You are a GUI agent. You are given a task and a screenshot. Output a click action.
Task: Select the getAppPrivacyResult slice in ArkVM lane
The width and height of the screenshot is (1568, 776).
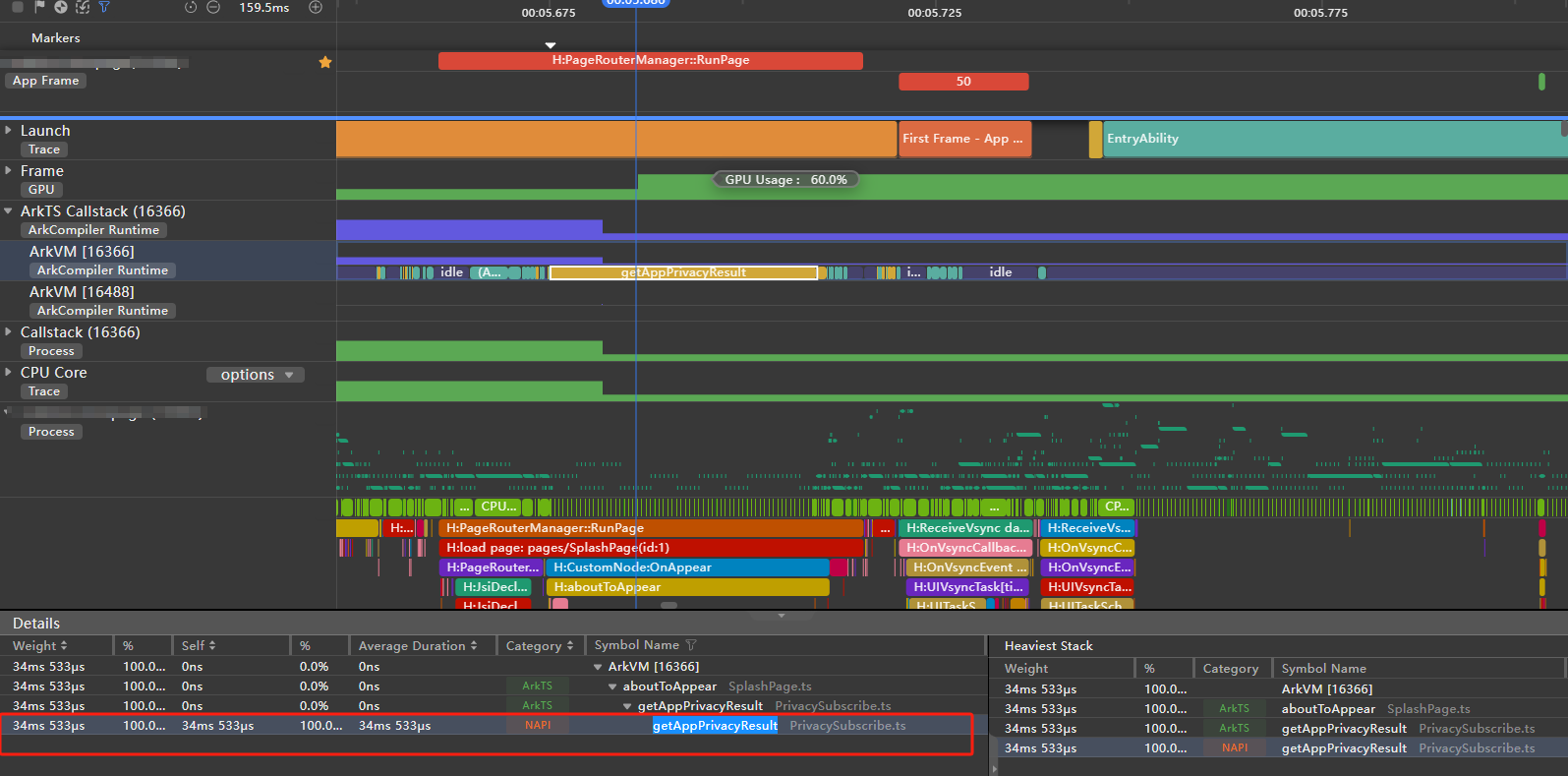point(683,272)
